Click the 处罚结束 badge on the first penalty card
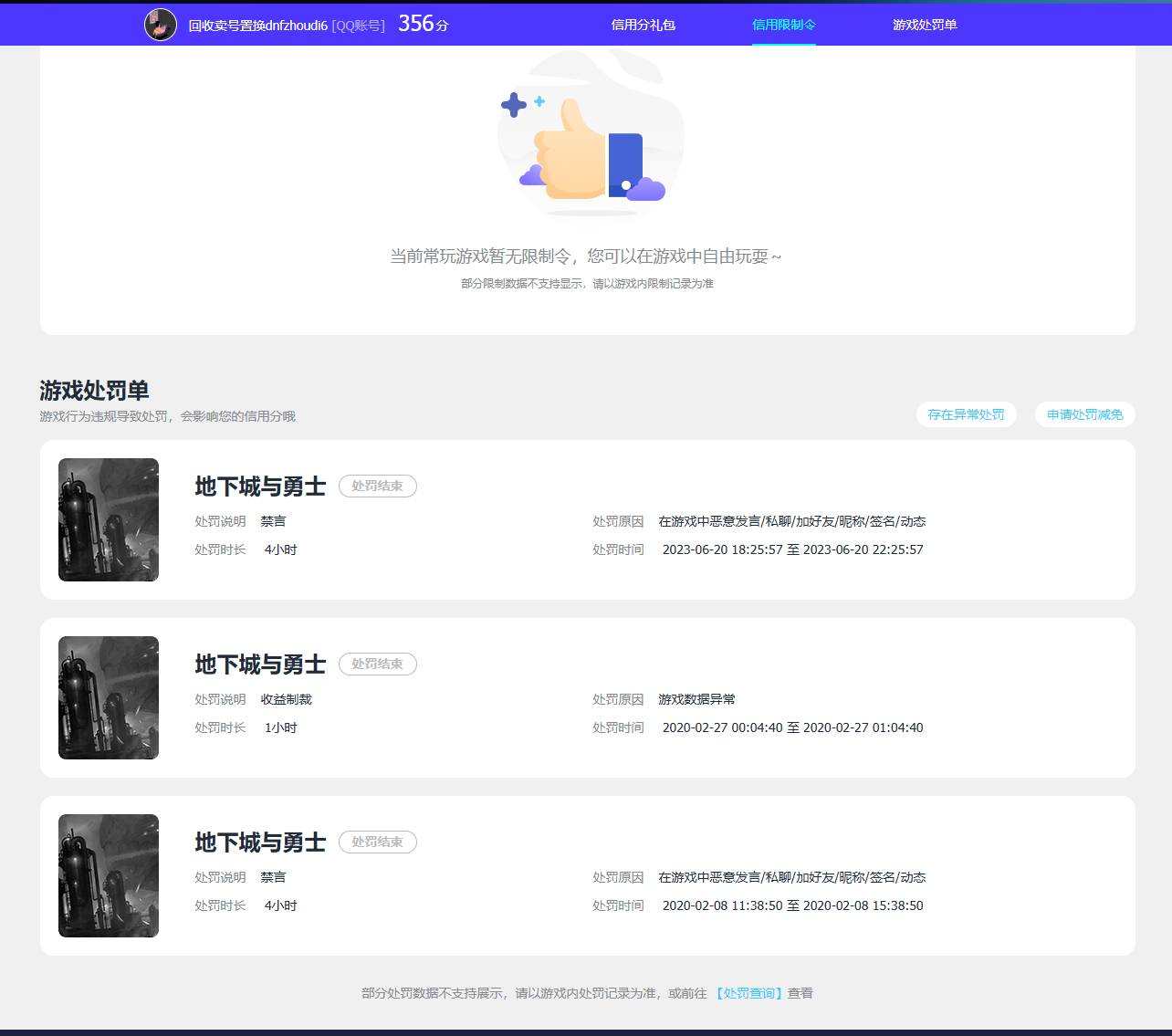This screenshot has width=1172, height=1036. pyautogui.click(x=378, y=487)
